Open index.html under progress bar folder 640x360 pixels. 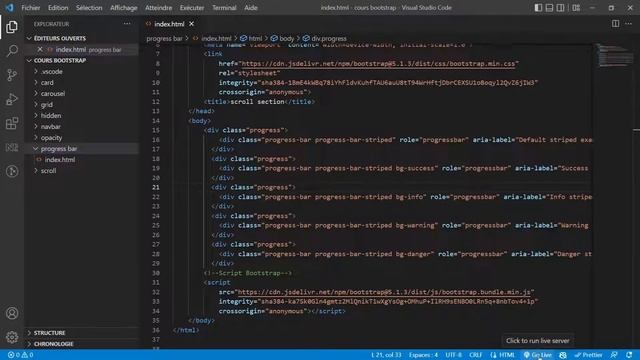82,160
